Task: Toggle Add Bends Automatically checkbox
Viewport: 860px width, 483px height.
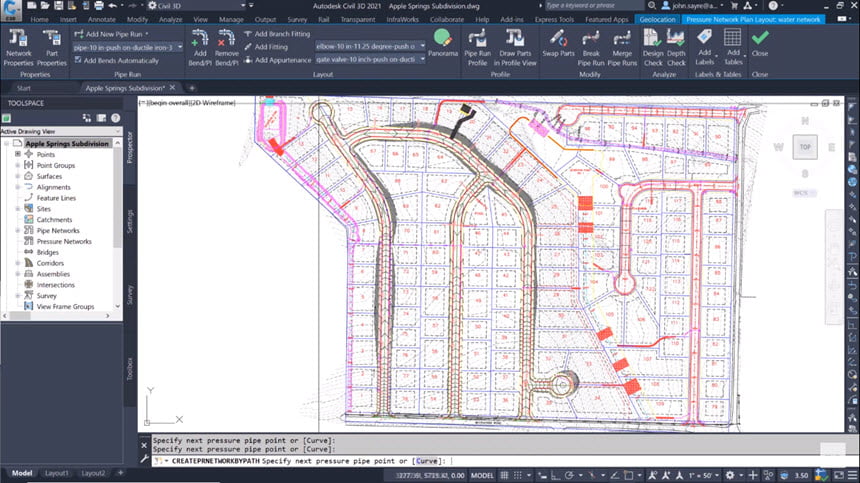Action: pyautogui.click(x=78, y=60)
